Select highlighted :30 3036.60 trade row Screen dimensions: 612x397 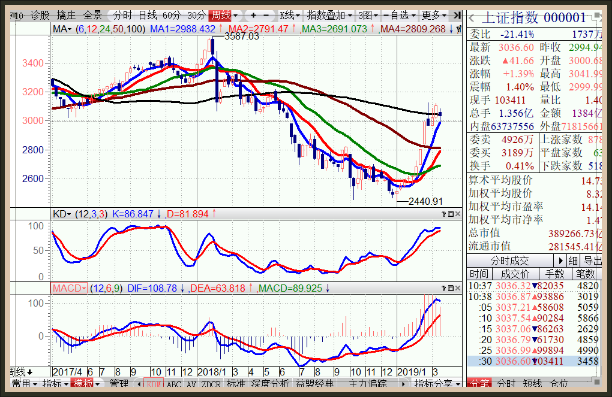(x=534, y=361)
